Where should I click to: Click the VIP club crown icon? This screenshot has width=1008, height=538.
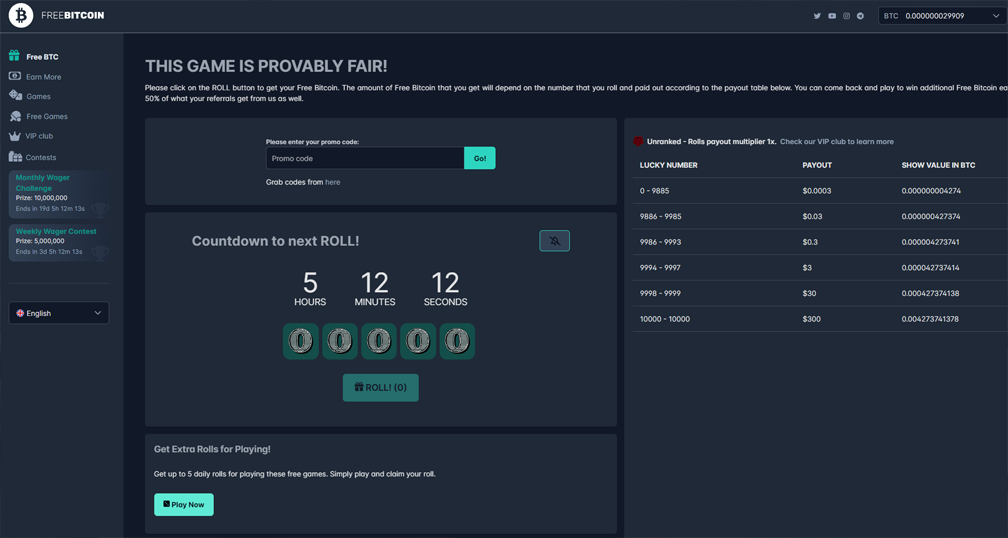click(15, 136)
